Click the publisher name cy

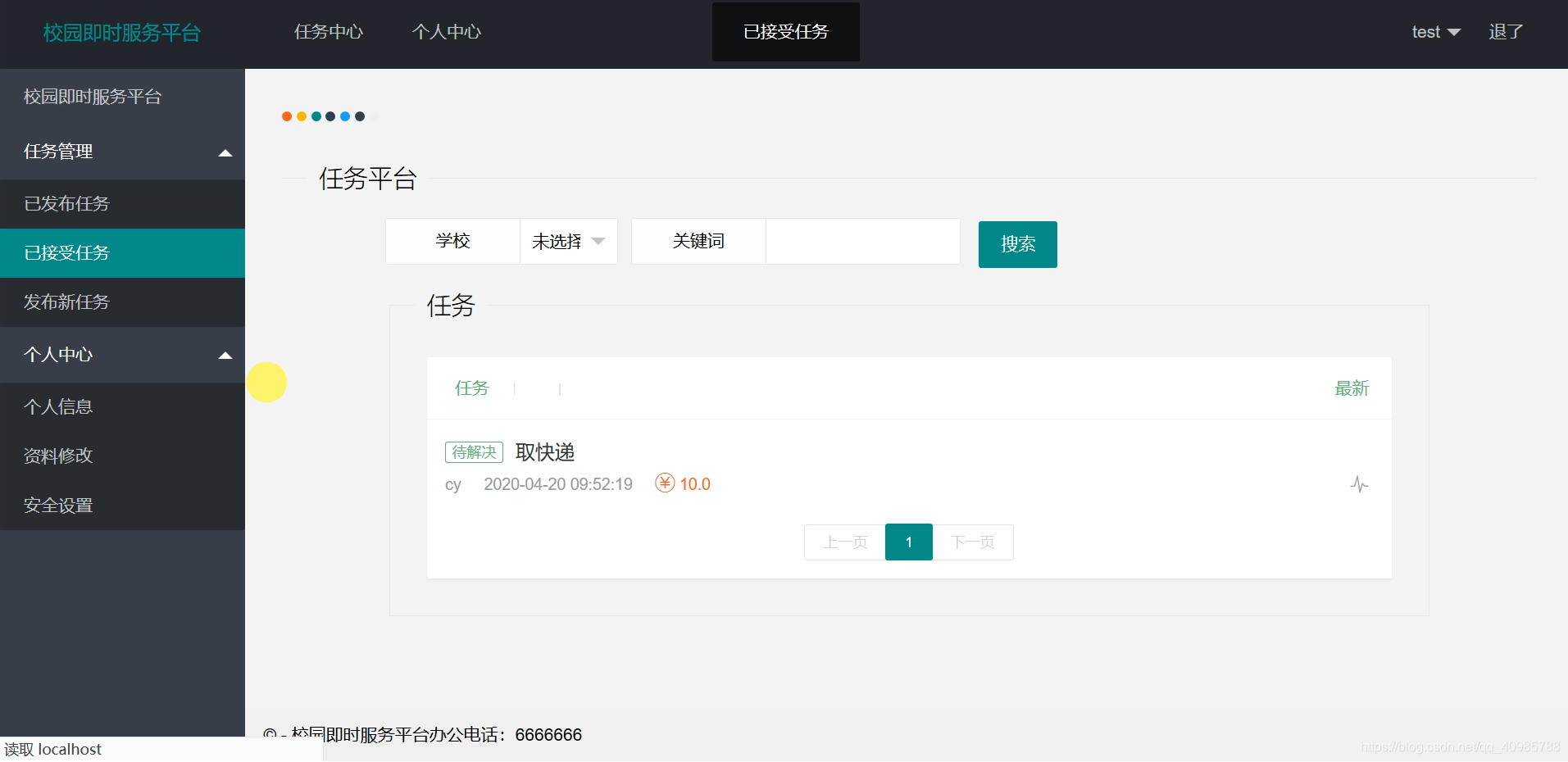pyautogui.click(x=453, y=485)
